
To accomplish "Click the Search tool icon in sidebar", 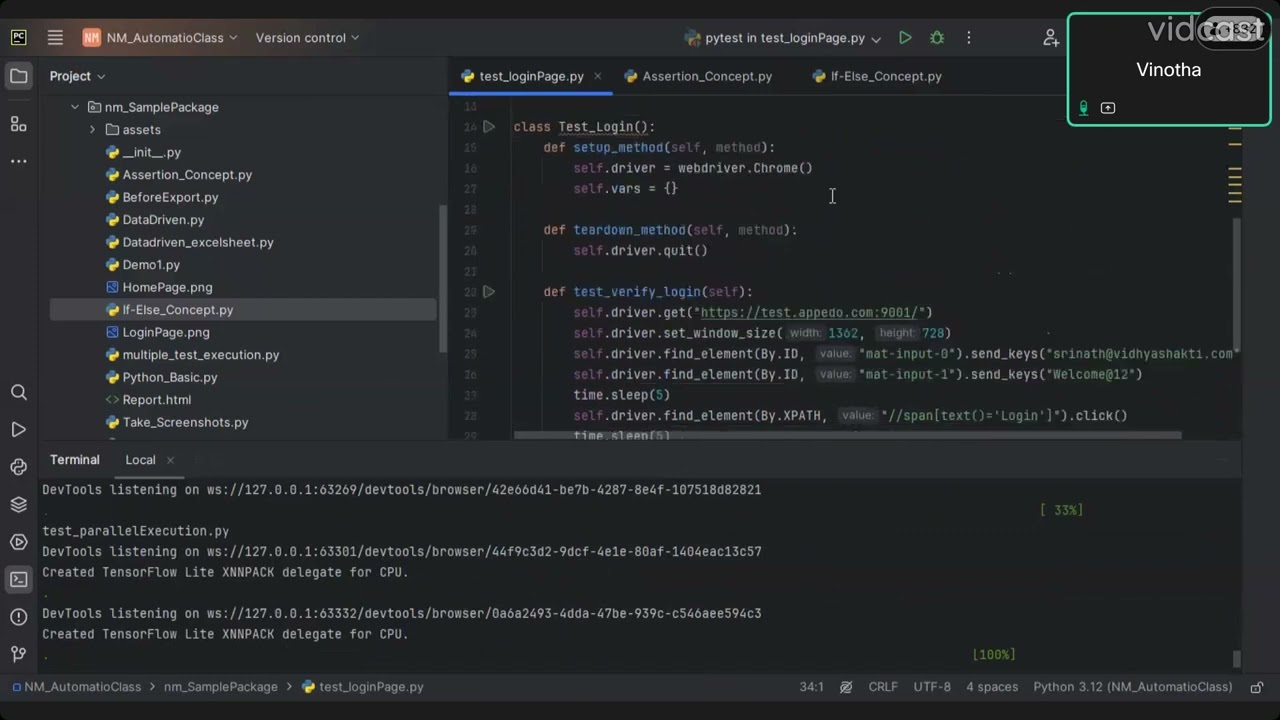I will [x=19, y=392].
